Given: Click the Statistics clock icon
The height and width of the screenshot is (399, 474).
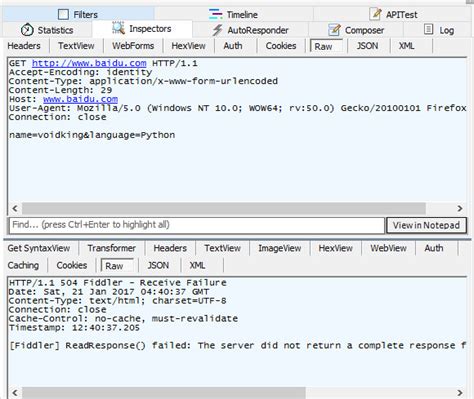Looking at the screenshot, I should tap(27, 30).
